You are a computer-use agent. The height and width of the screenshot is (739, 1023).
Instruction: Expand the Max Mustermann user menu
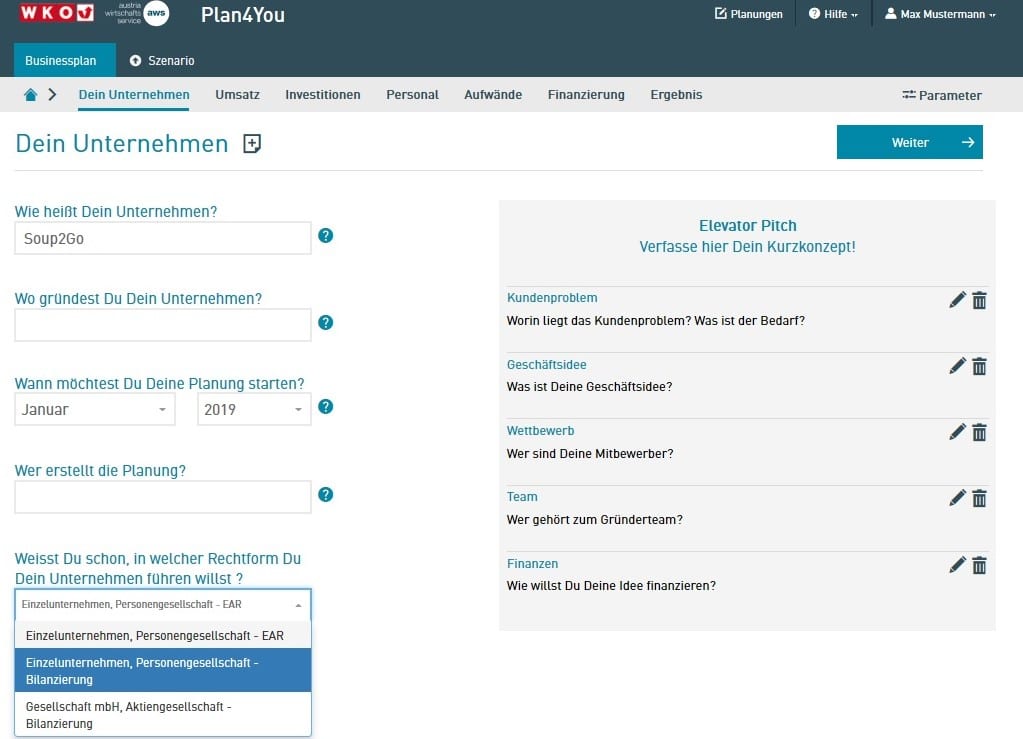click(940, 14)
